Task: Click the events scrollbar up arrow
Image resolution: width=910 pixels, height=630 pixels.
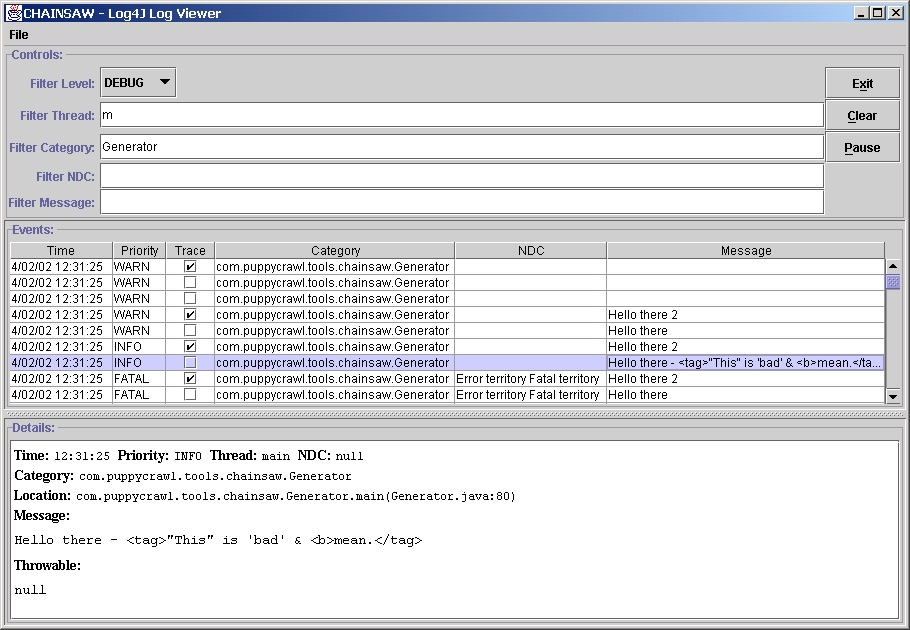Action: pyautogui.click(x=893, y=266)
